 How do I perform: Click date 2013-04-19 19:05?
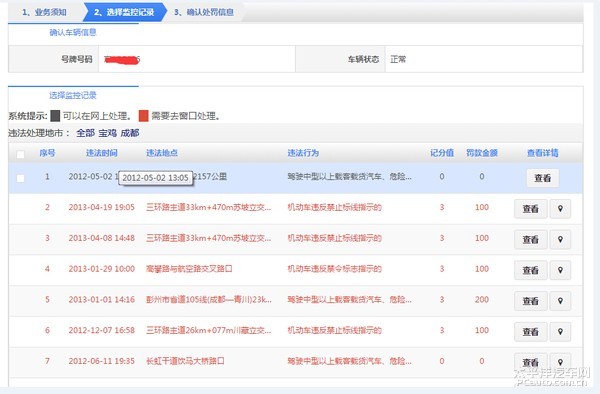click(x=102, y=207)
